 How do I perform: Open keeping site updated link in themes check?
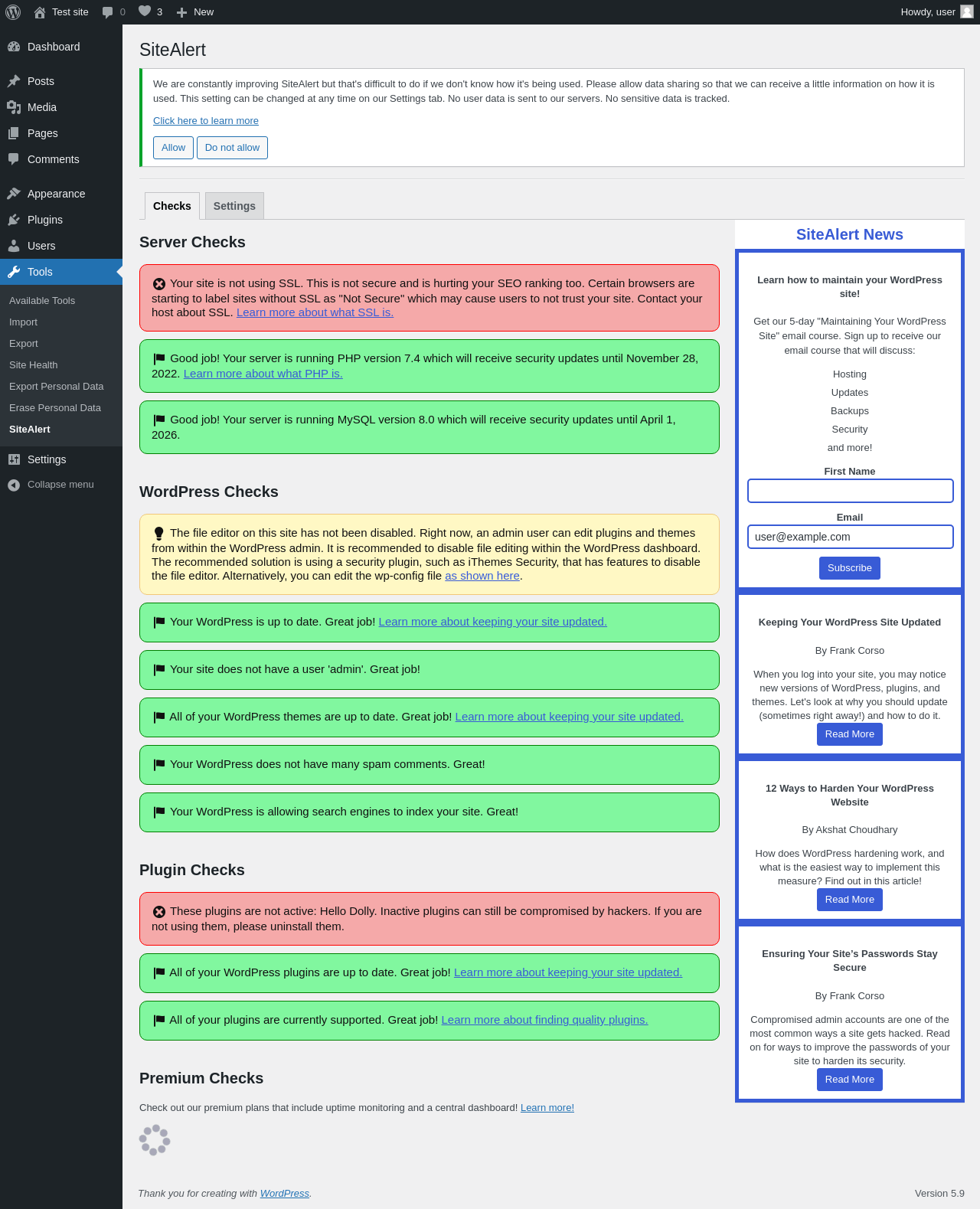point(569,717)
